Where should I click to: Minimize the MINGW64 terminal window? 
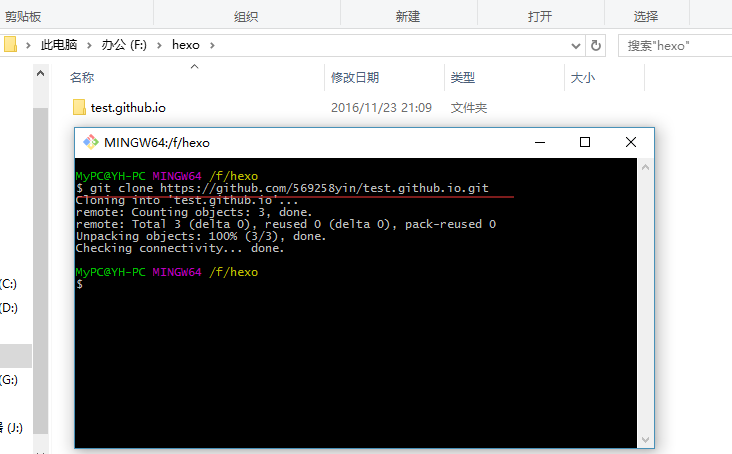click(540, 142)
